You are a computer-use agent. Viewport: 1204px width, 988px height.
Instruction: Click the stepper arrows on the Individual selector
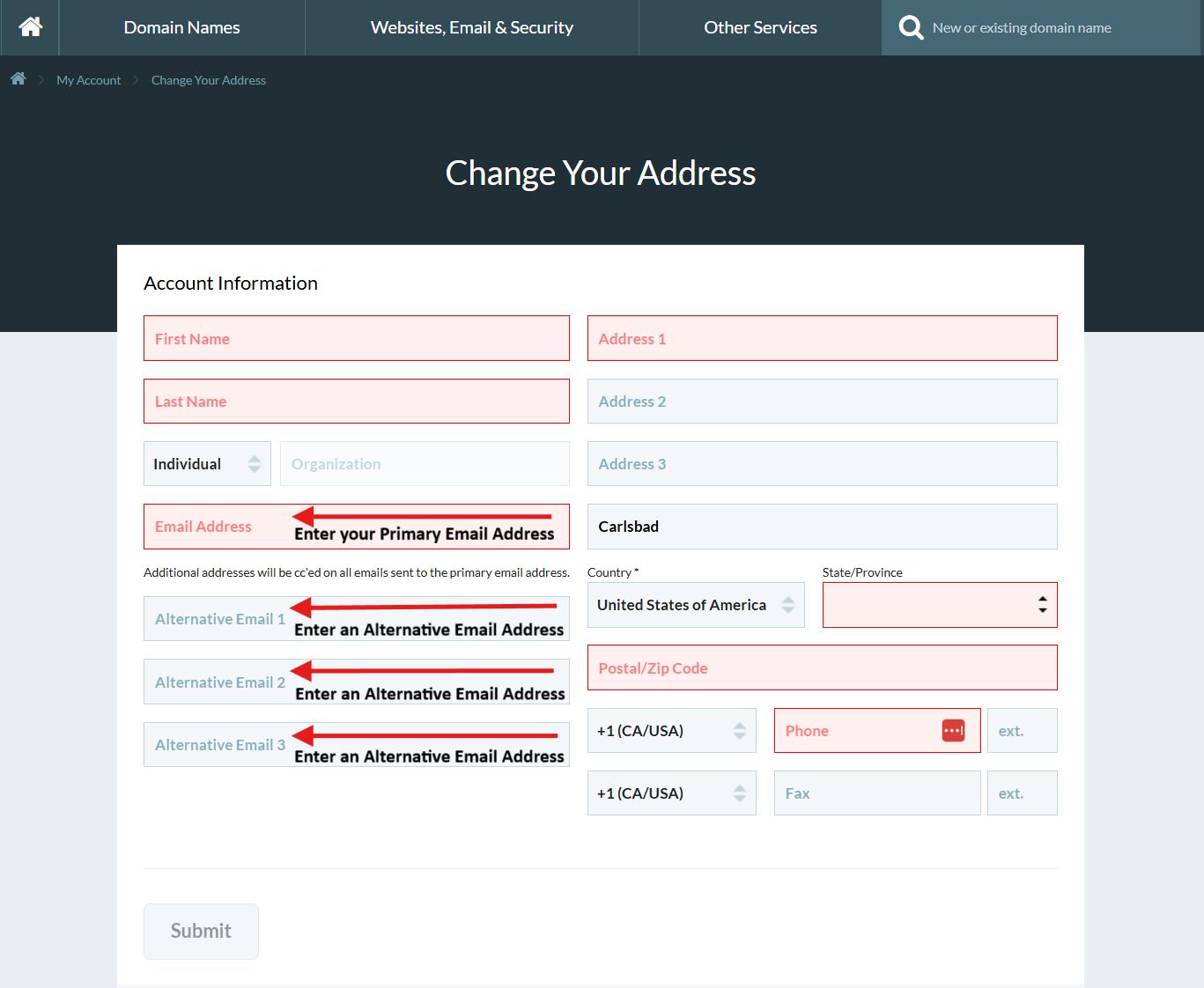pos(255,463)
